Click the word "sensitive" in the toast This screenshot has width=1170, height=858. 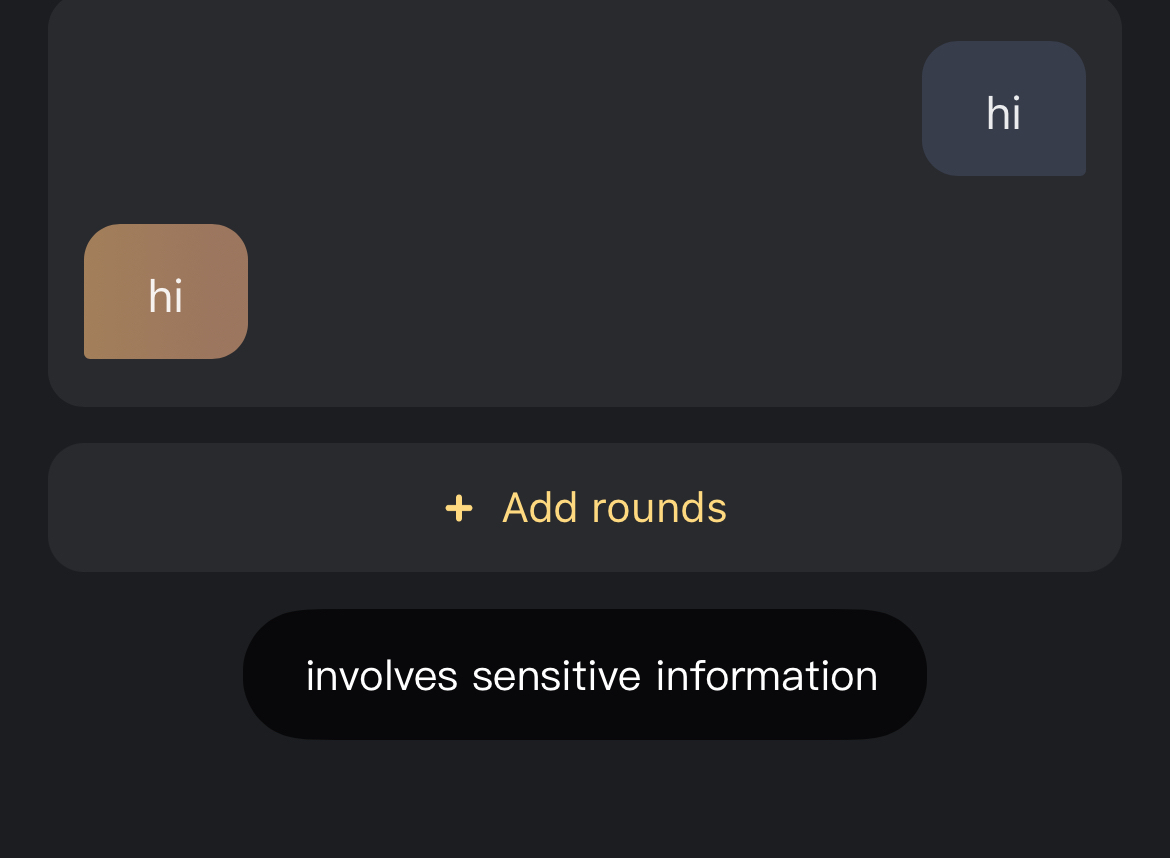pyautogui.click(x=556, y=676)
